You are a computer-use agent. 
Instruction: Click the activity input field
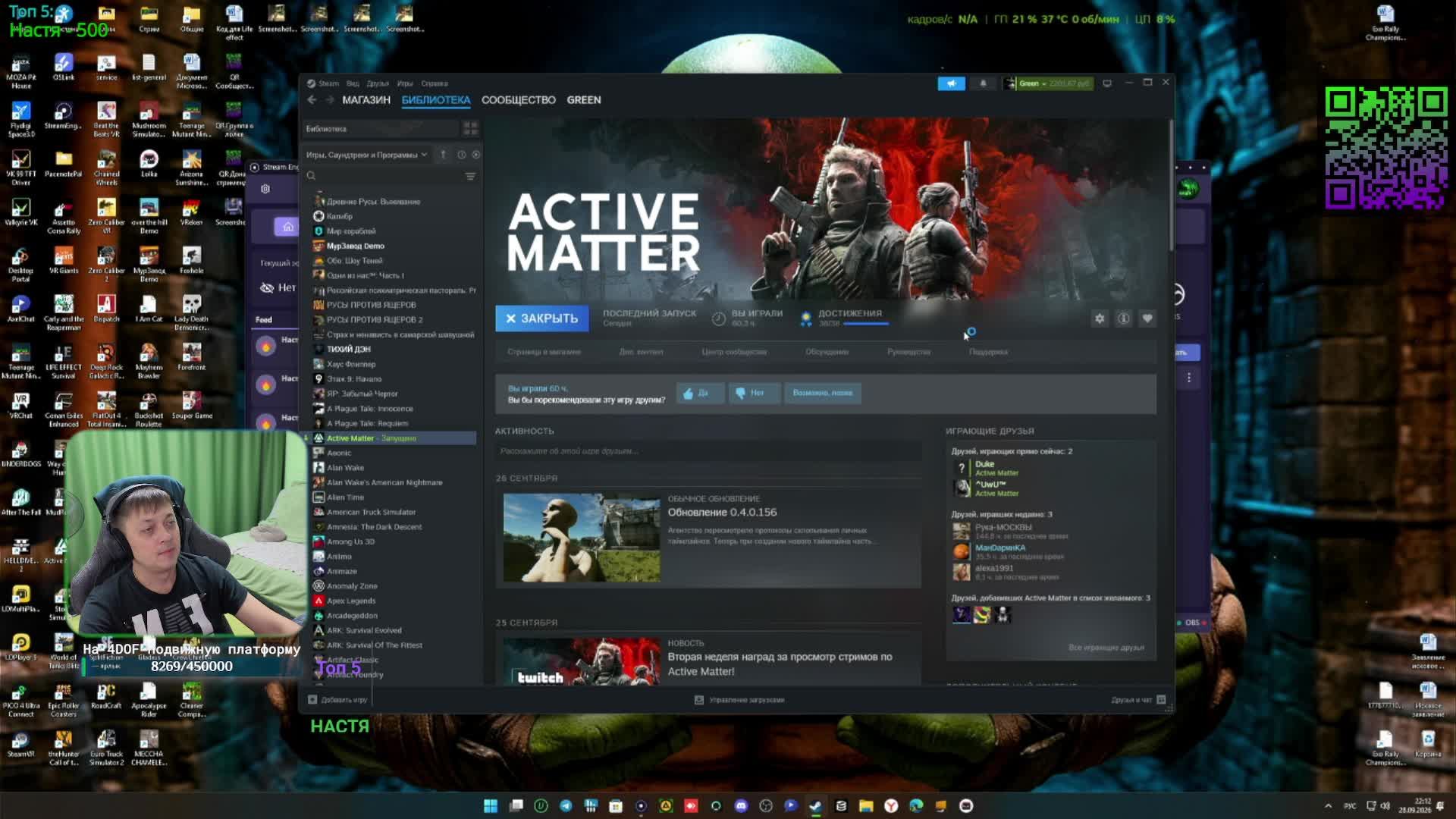708,451
